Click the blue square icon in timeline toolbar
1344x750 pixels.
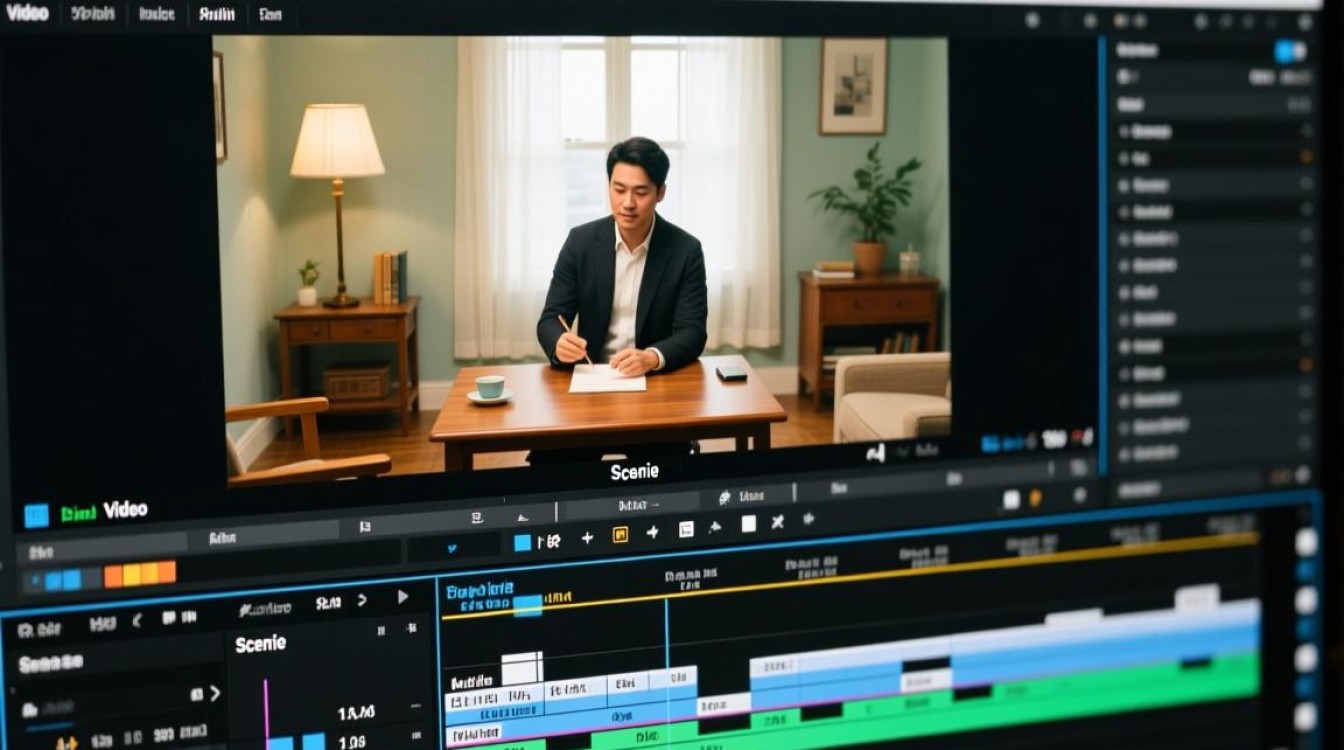tap(522, 542)
